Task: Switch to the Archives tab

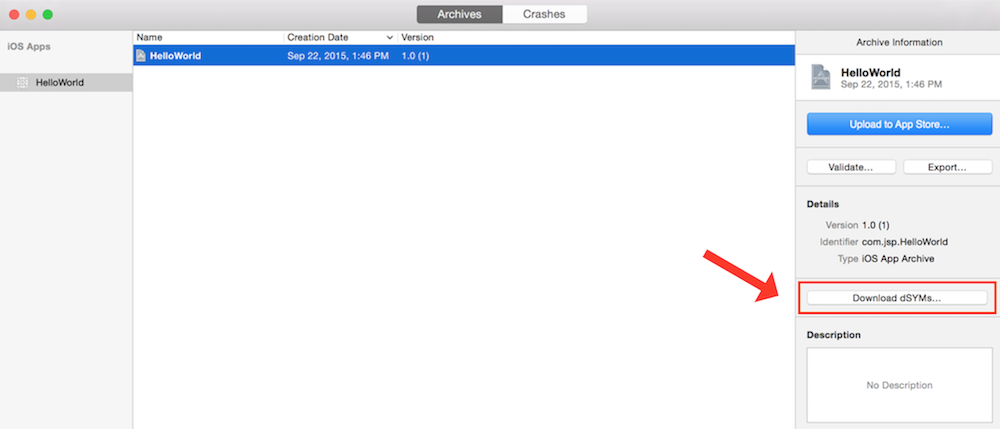Action: coord(459,14)
